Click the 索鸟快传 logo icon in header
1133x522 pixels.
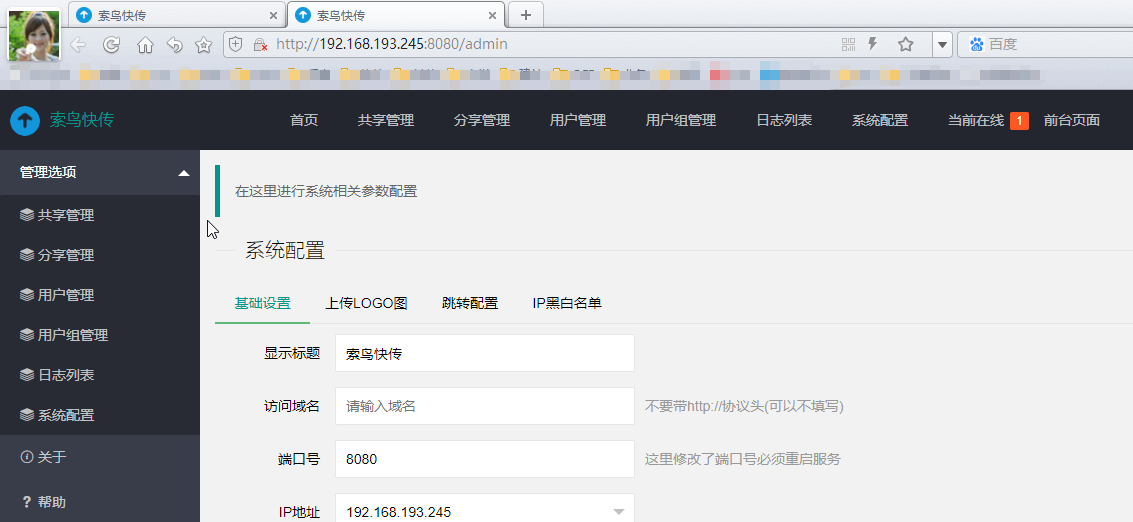[25, 120]
